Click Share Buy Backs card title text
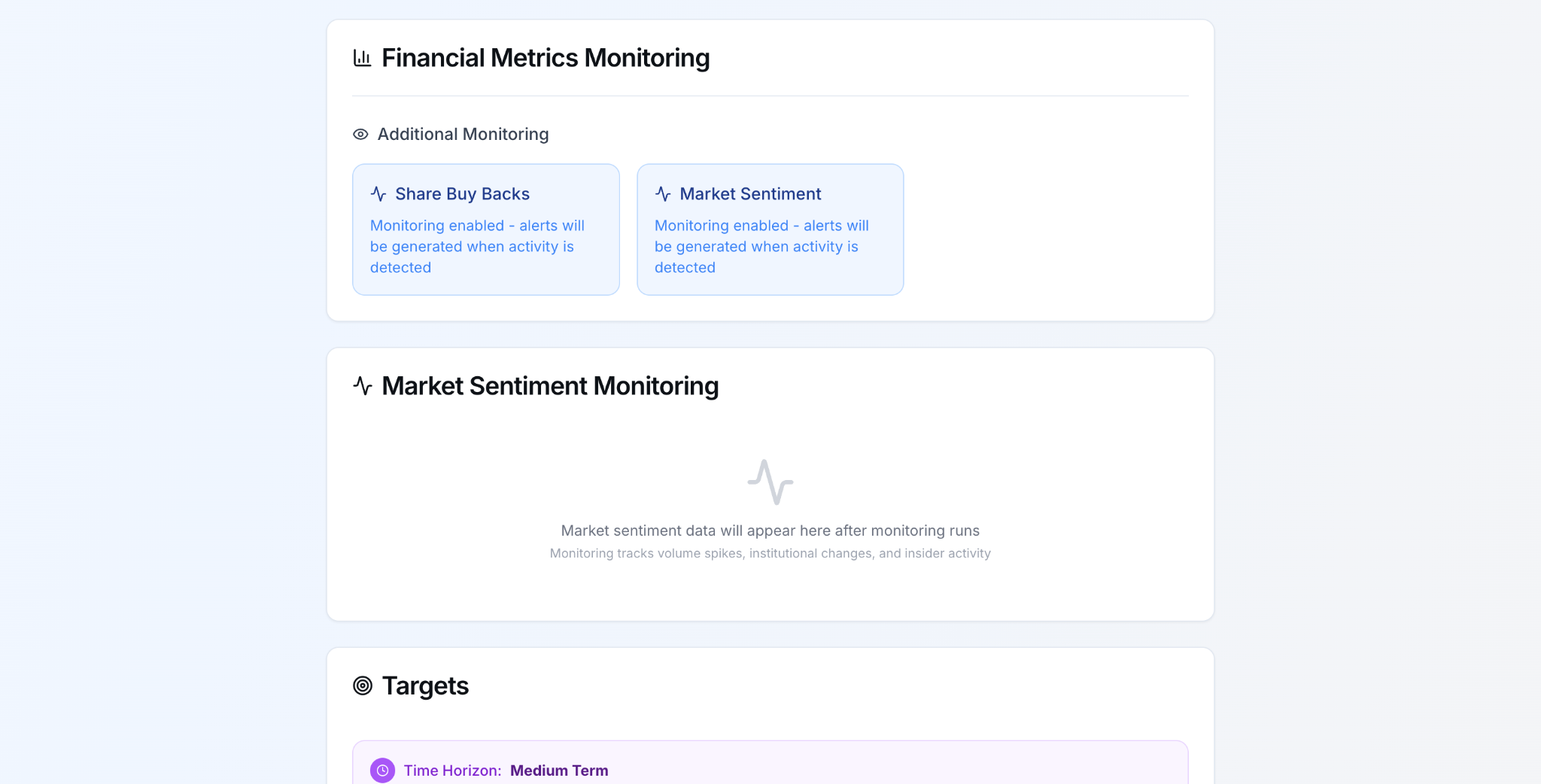The image size is (1541, 784). pos(462,194)
